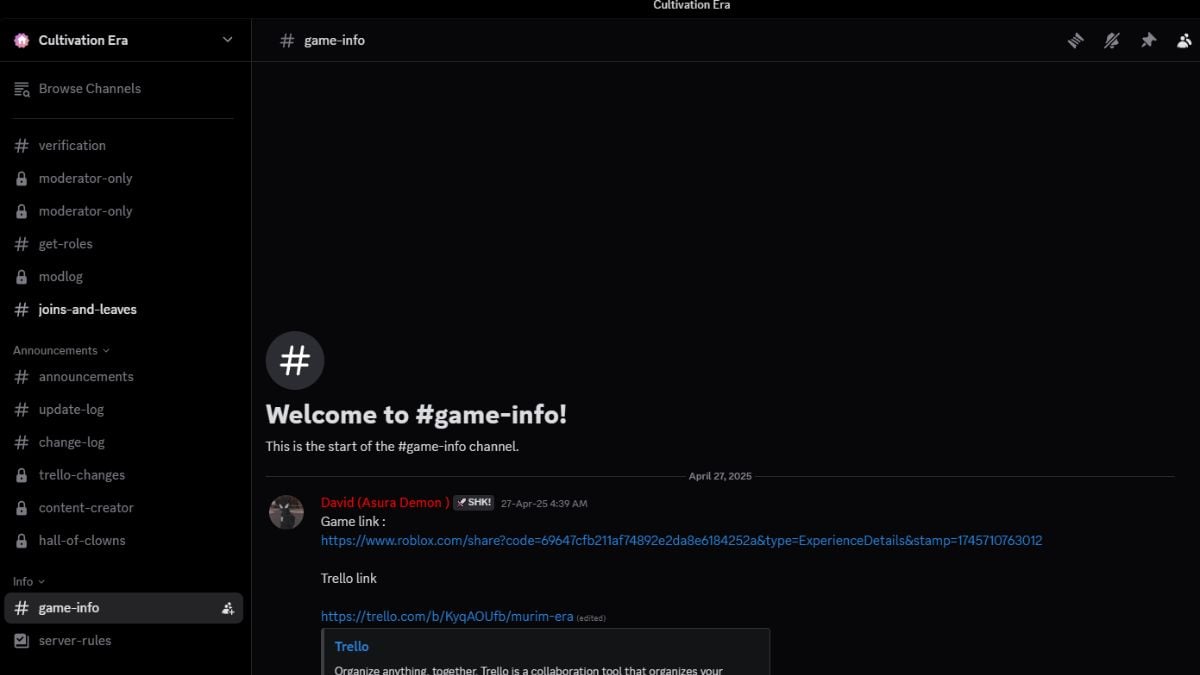Click the create invite icon beside game-info
The image size is (1200, 675).
[x=228, y=608]
